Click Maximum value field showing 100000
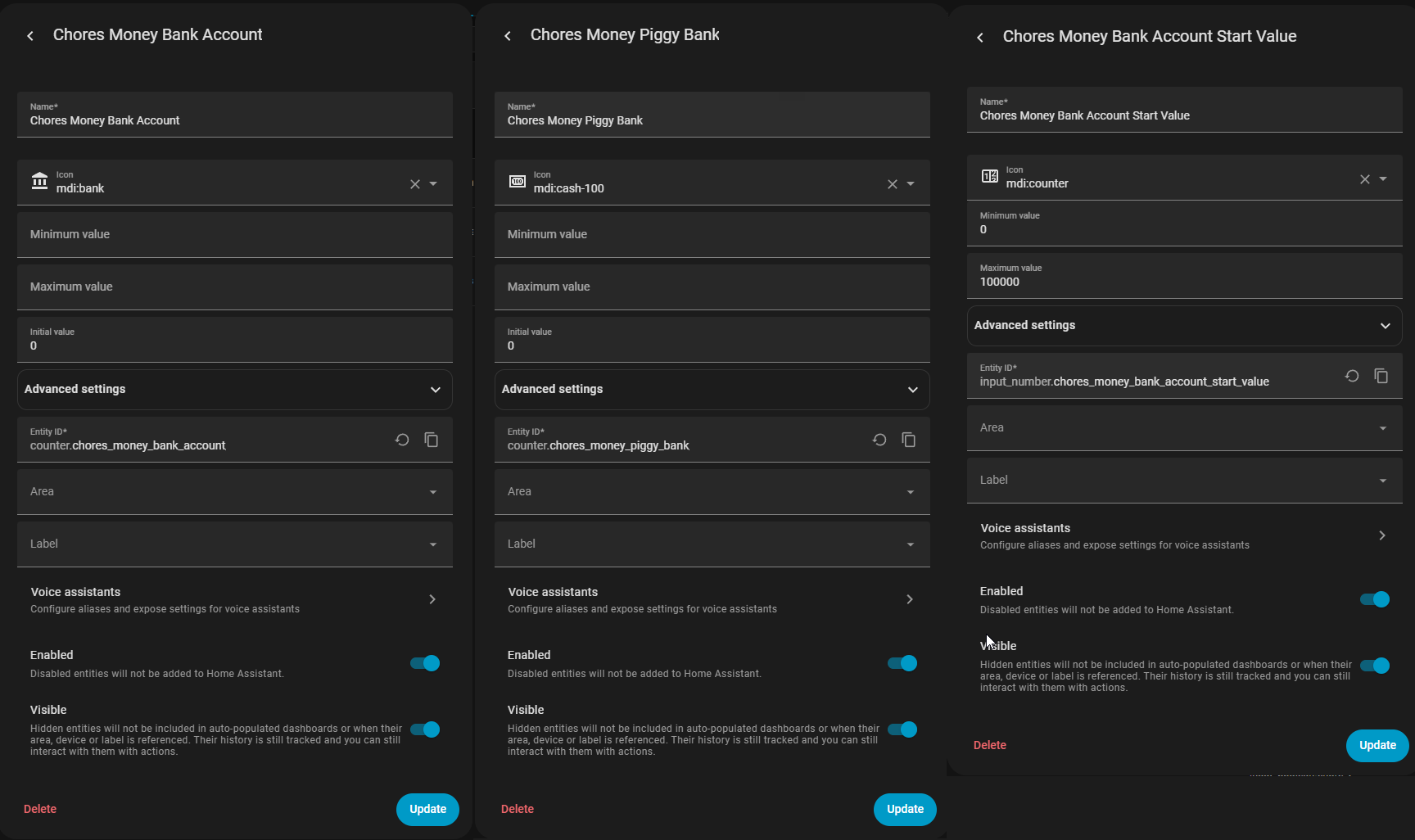The image size is (1415, 840). (x=1184, y=276)
